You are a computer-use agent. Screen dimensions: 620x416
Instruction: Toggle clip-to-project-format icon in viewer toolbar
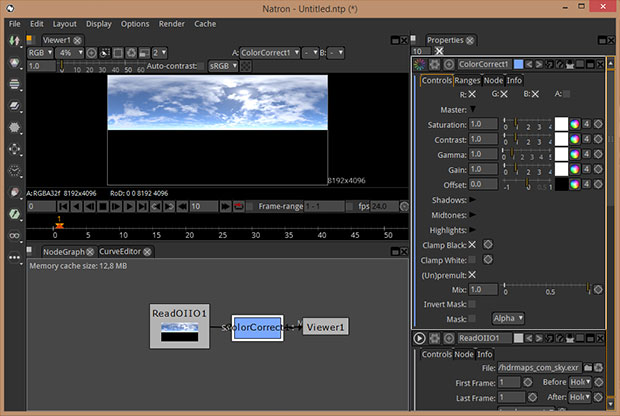(x=105, y=53)
